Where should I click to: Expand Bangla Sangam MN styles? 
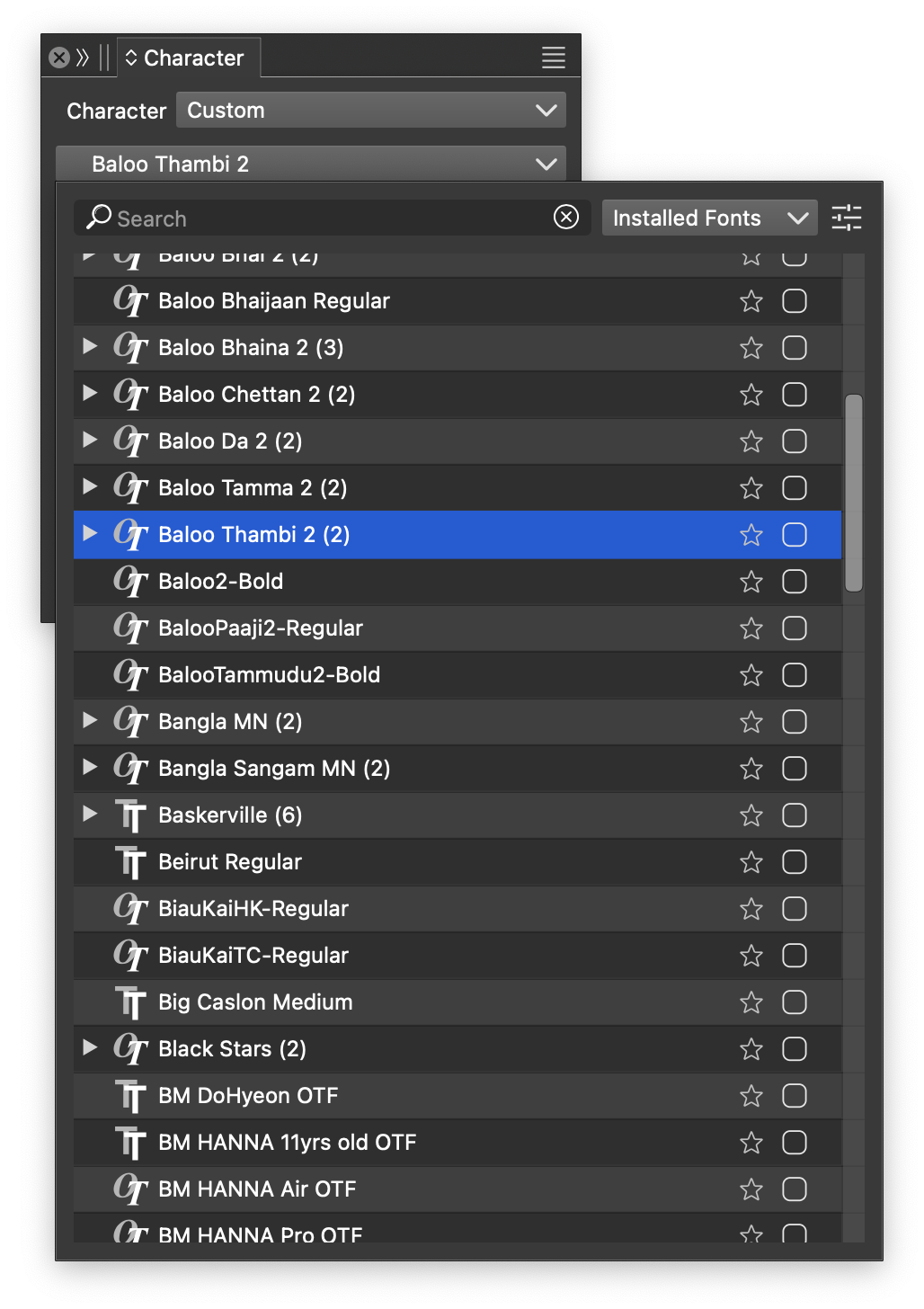(x=90, y=768)
